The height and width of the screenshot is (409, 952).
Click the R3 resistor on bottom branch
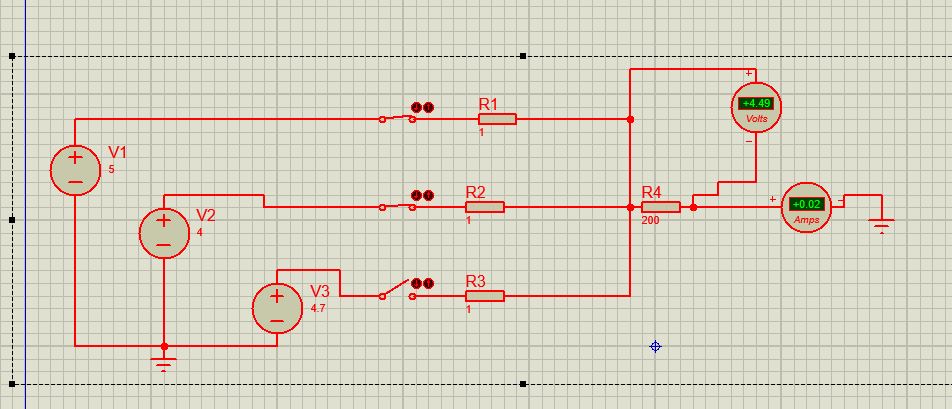[485, 296]
